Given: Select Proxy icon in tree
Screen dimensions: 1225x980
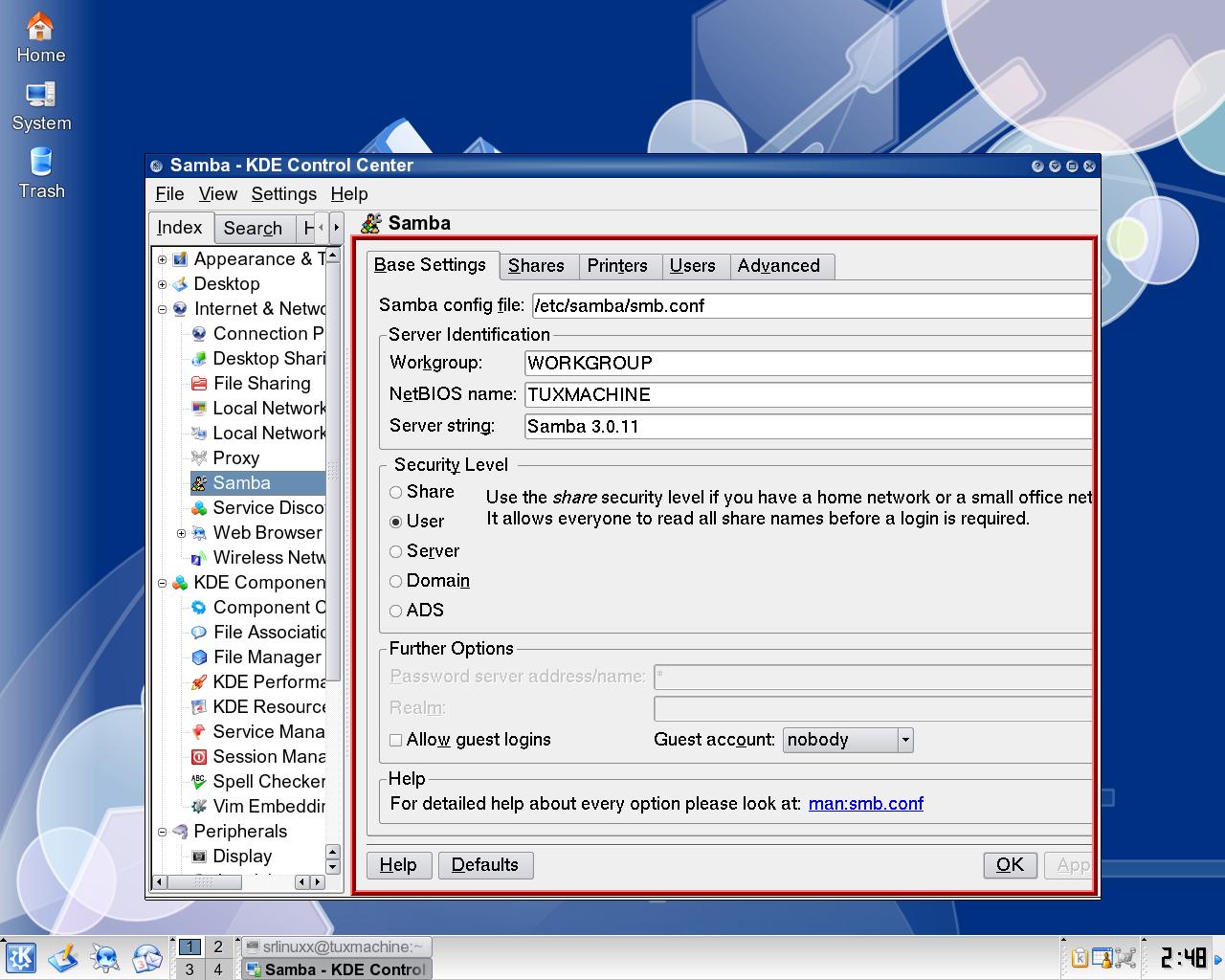Looking at the screenshot, I should [199, 458].
